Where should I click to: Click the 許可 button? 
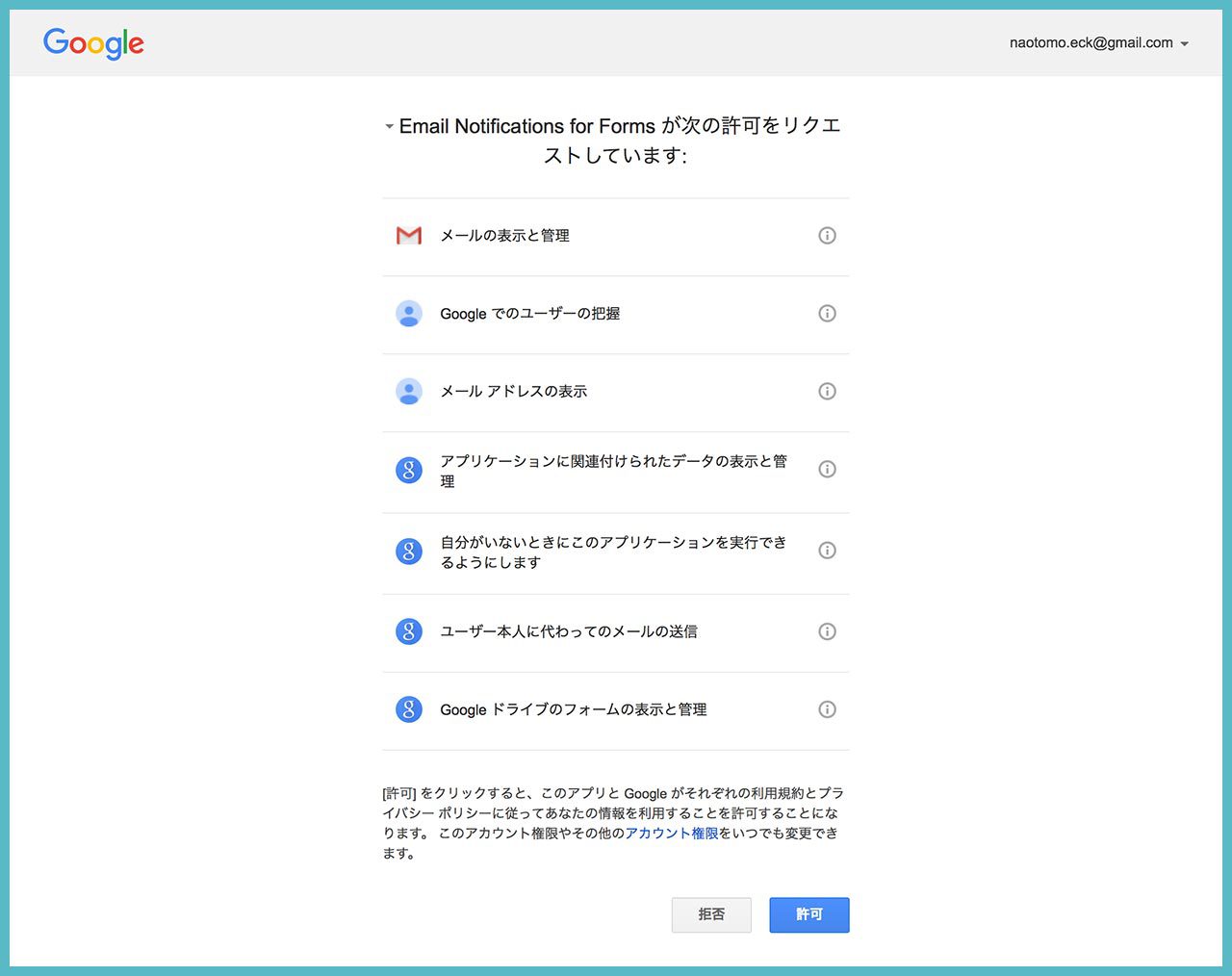coord(809,914)
